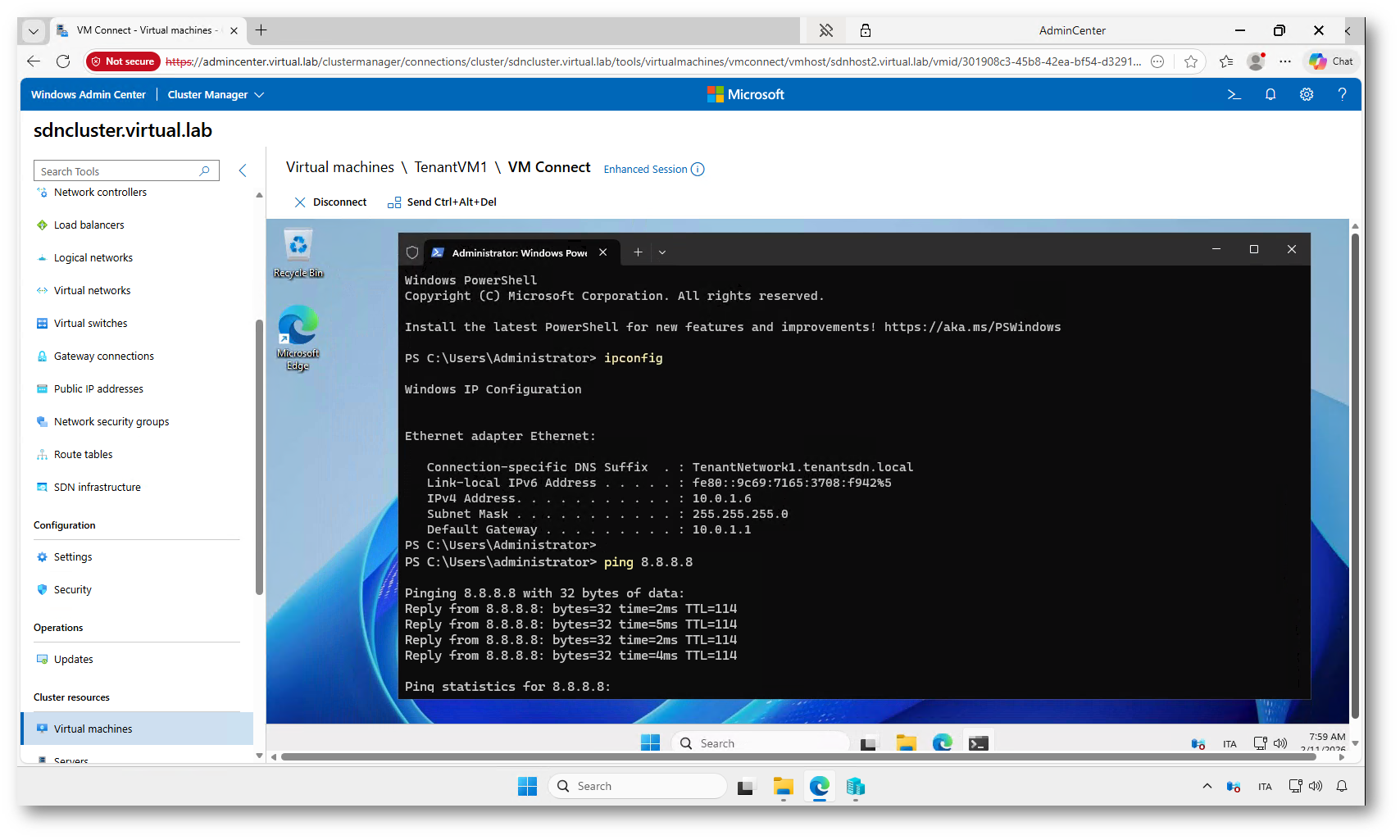Screen dimensions: 1400x840
Task: Click the VM Start menu icon
Action: tap(650, 742)
